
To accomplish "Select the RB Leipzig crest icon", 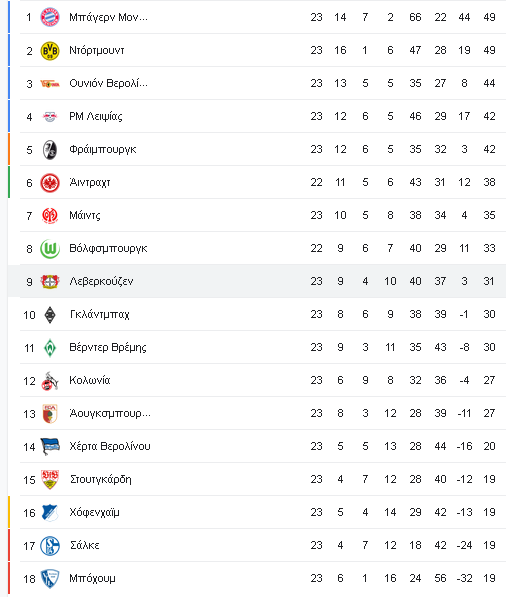I will click(x=50, y=117).
